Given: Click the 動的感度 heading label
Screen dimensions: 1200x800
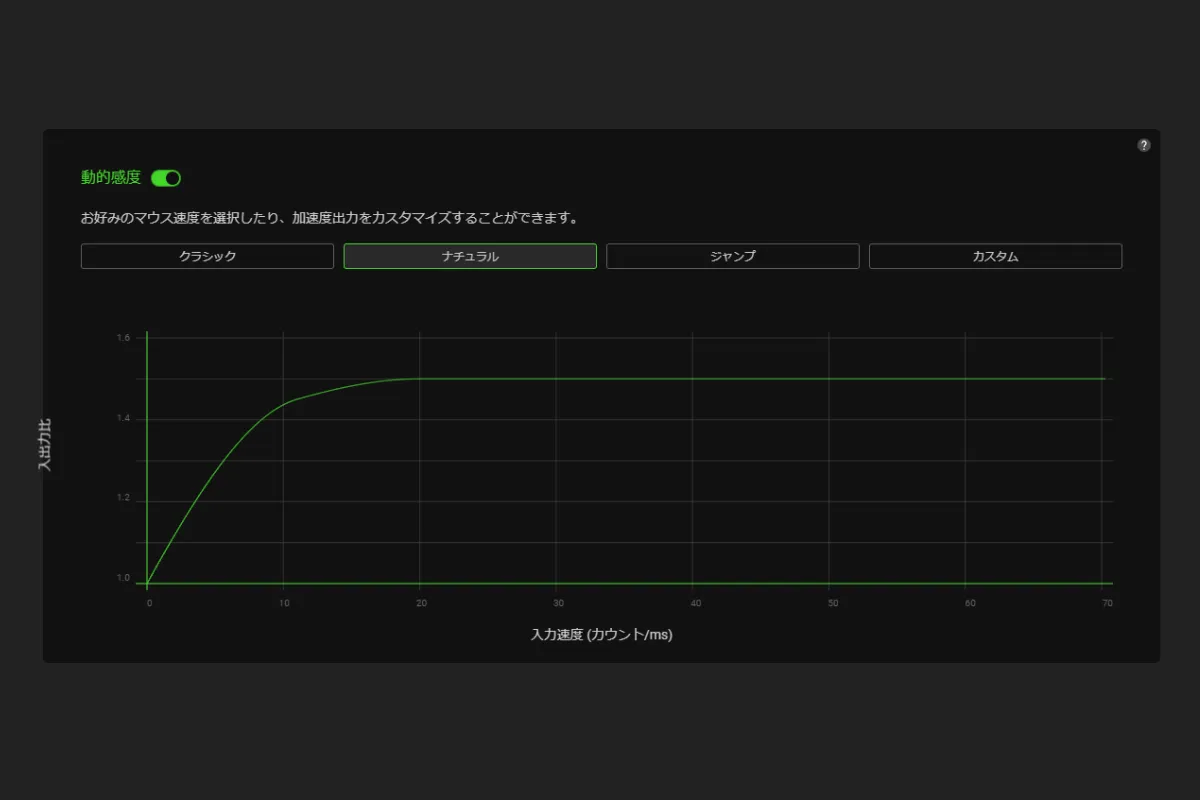Looking at the screenshot, I should tap(111, 178).
